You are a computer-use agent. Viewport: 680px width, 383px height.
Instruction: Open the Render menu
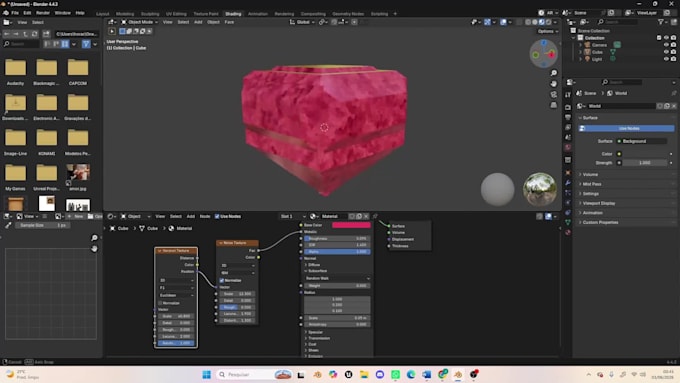[x=42, y=13]
